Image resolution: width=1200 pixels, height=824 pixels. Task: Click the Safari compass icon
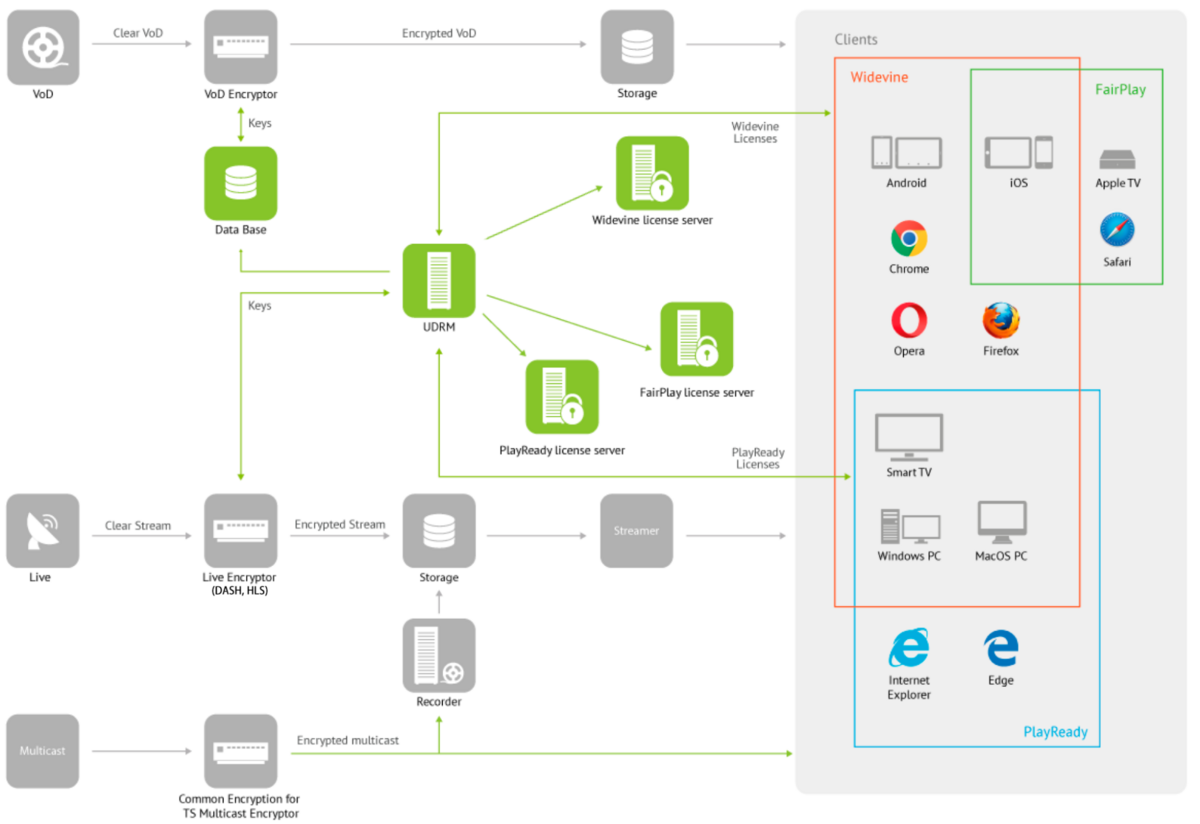click(x=1117, y=230)
